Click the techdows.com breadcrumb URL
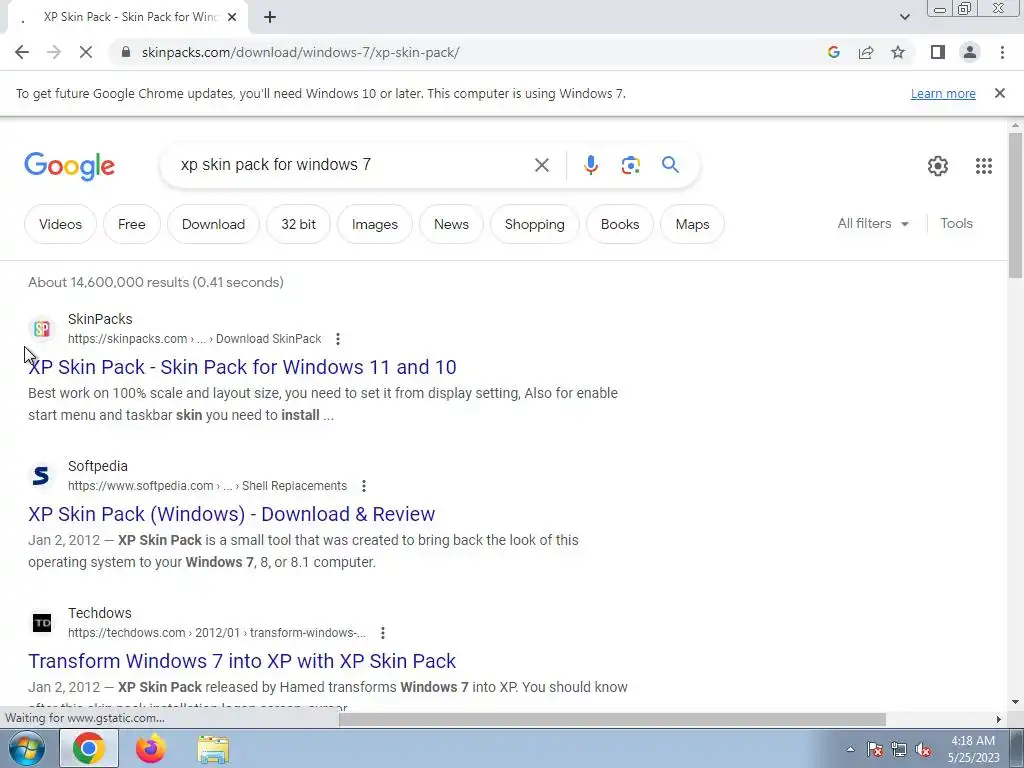 (x=217, y=633)
